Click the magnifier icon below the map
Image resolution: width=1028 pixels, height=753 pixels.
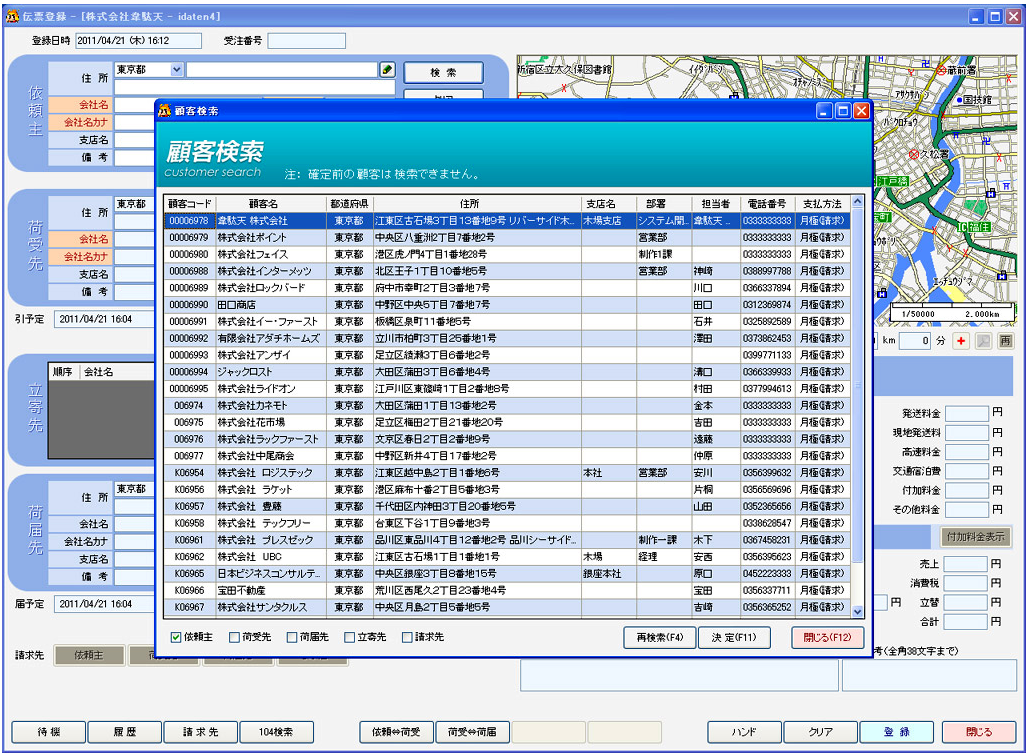click(x=984, y=341)
